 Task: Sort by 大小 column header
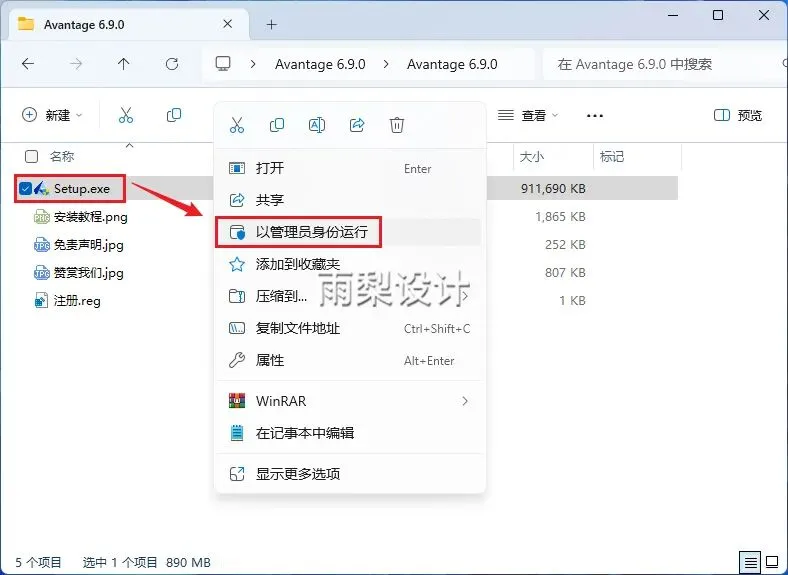(x=532, y=156)
